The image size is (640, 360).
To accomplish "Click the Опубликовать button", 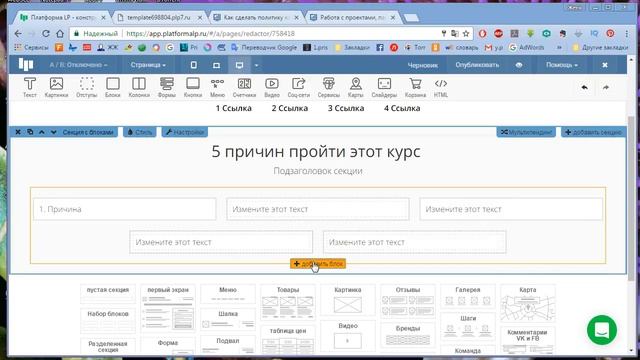I will 477,65.
